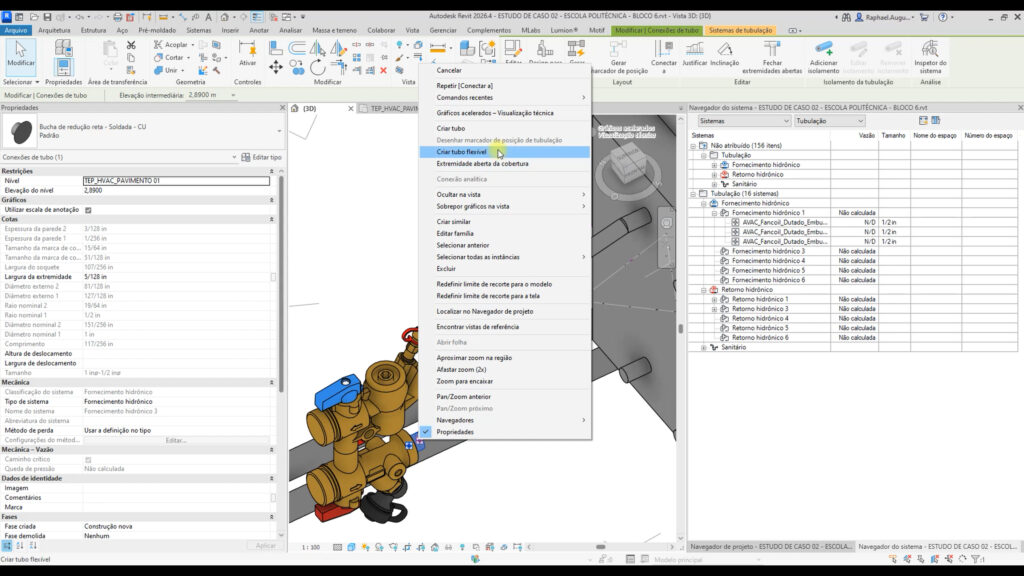Image resolution: width=1024 pixels, height=576 pixels.
Task: Open the Arquivo menu
Action: [16, 30]
